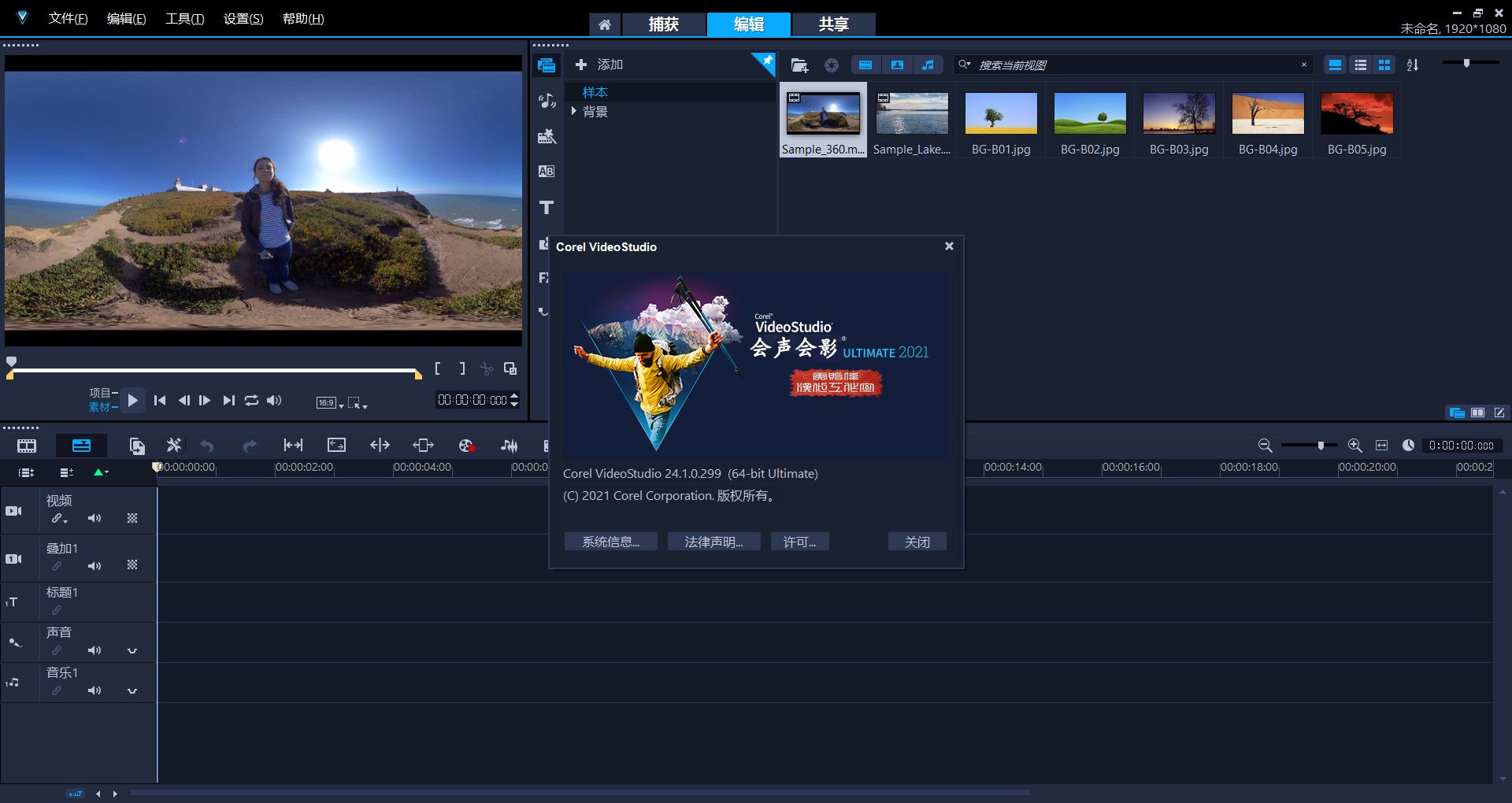Switch to the 捕获 tab
This screenshot has width=1512, height=803.
click(664, 24)
